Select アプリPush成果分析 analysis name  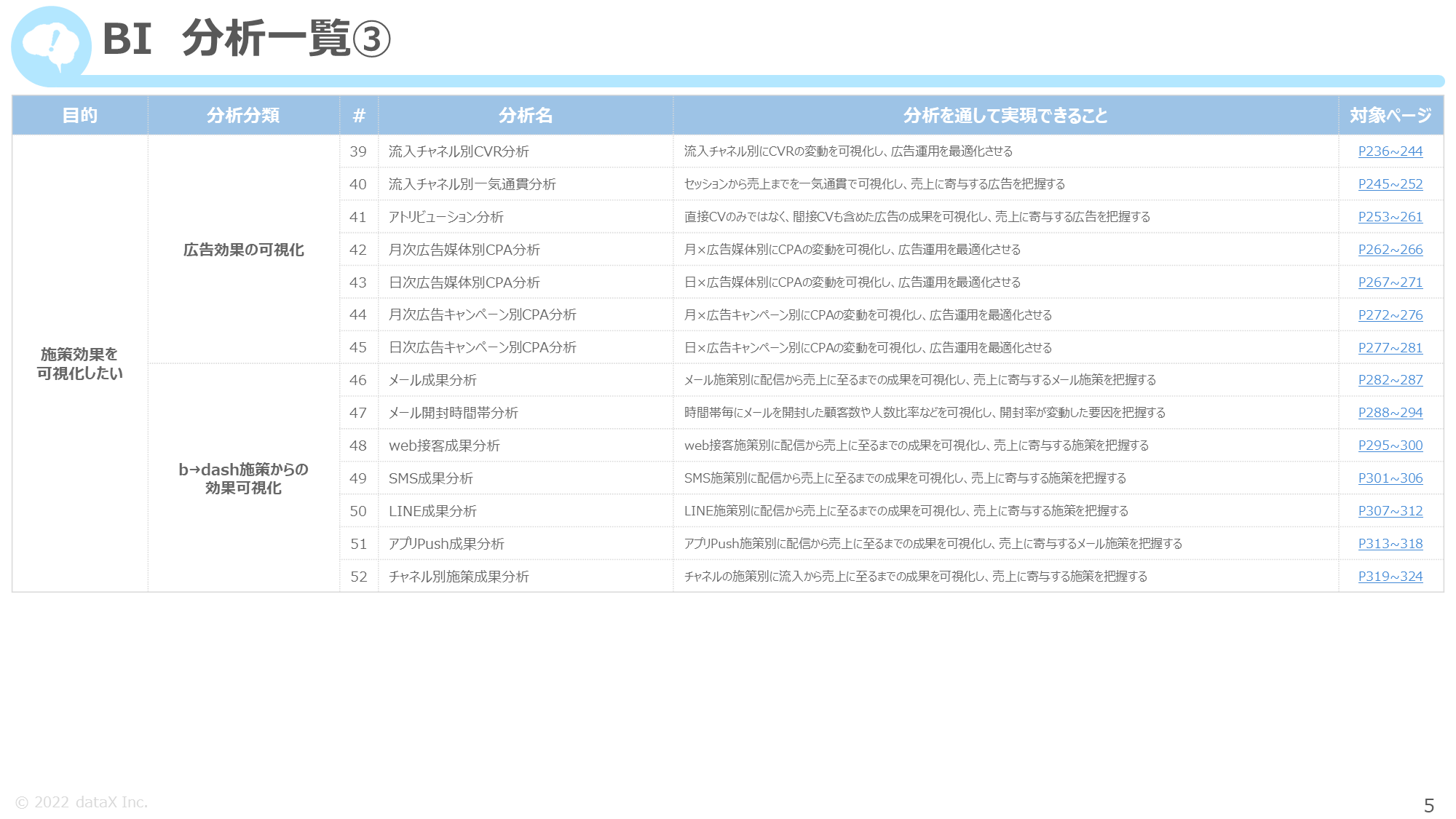446,544
